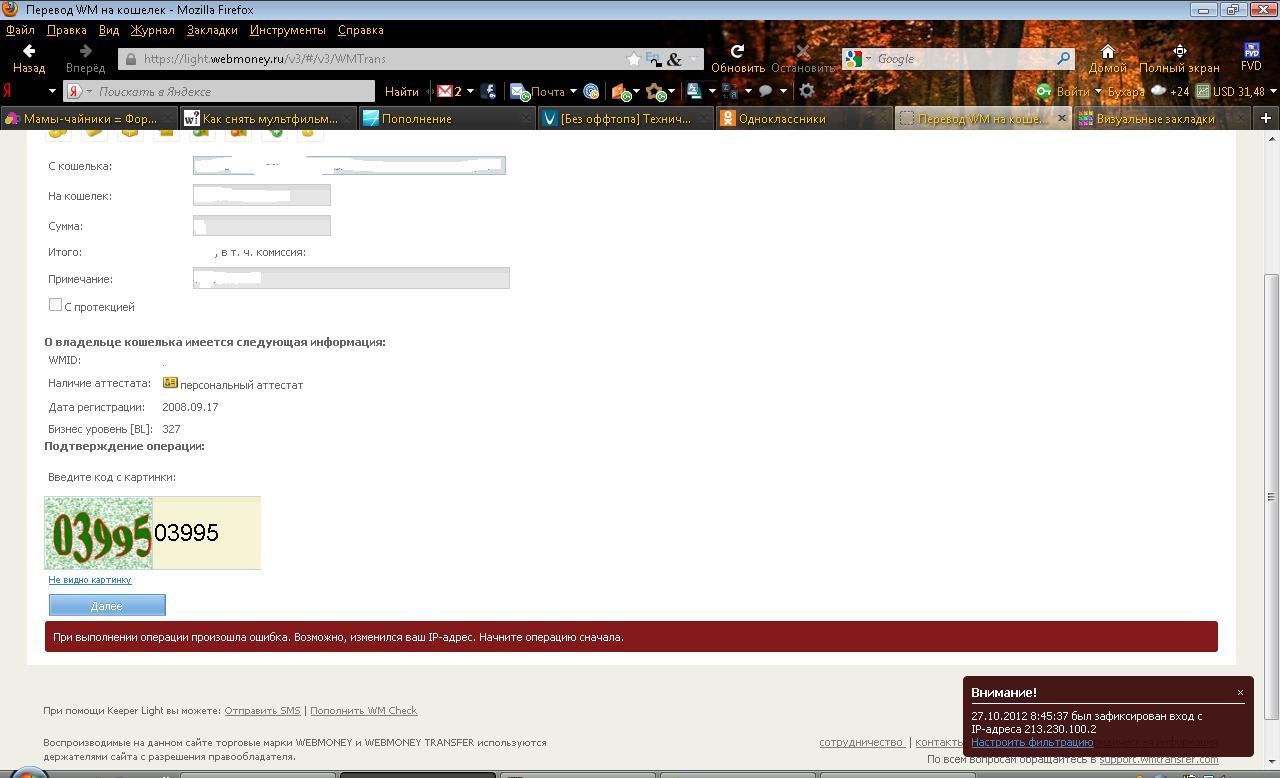Expand the USD rate dropdown arrow
The image size is (1280, 778).
click(1274, 91)
